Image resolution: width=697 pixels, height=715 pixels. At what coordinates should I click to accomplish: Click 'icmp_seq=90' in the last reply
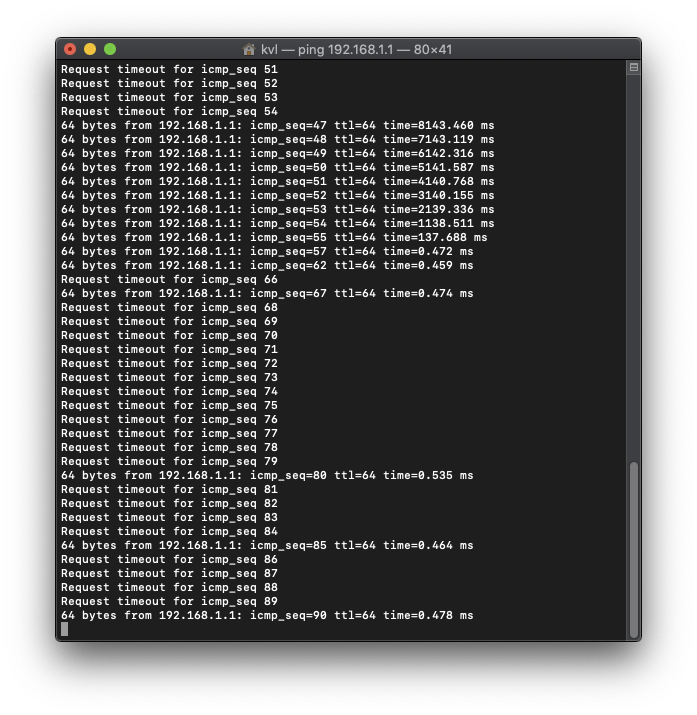click(288, 616)
